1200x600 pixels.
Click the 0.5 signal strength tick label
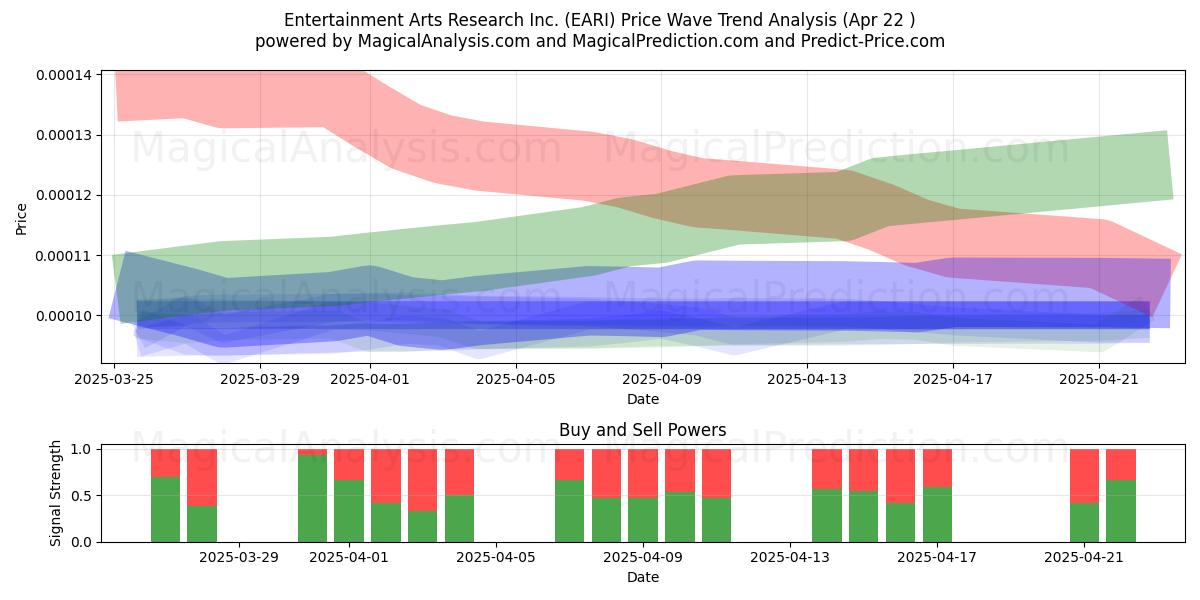tap(82, 496)
